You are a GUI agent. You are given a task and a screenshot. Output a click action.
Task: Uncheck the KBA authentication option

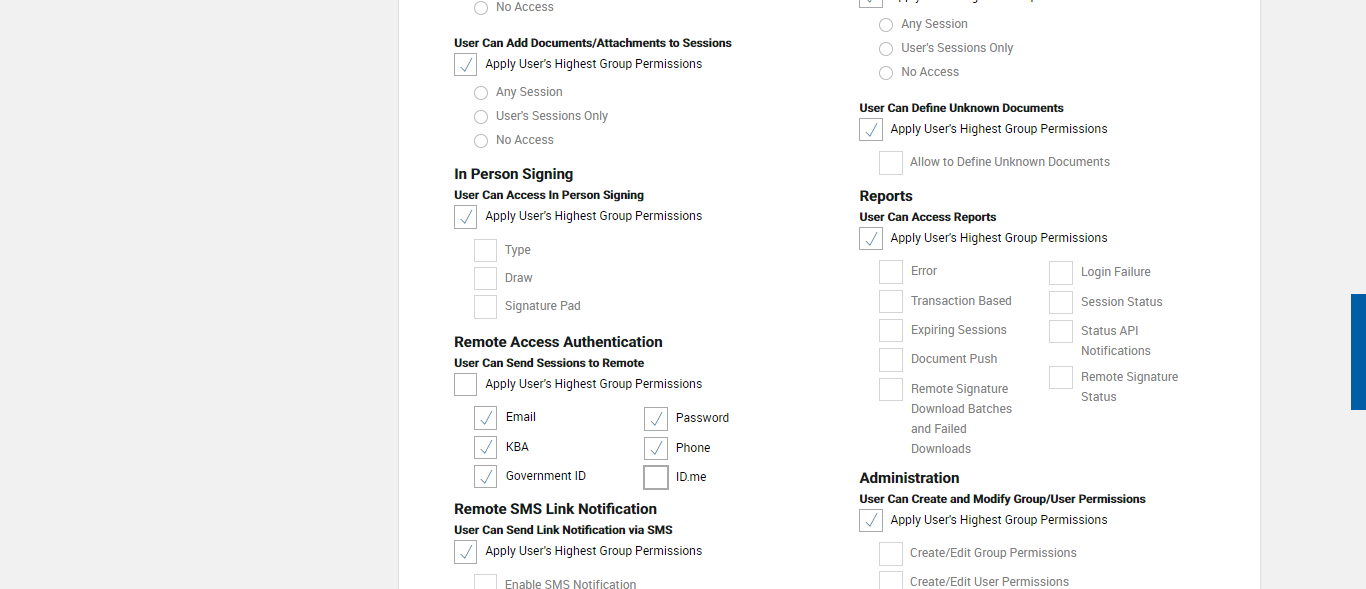(x=486, y=447)
